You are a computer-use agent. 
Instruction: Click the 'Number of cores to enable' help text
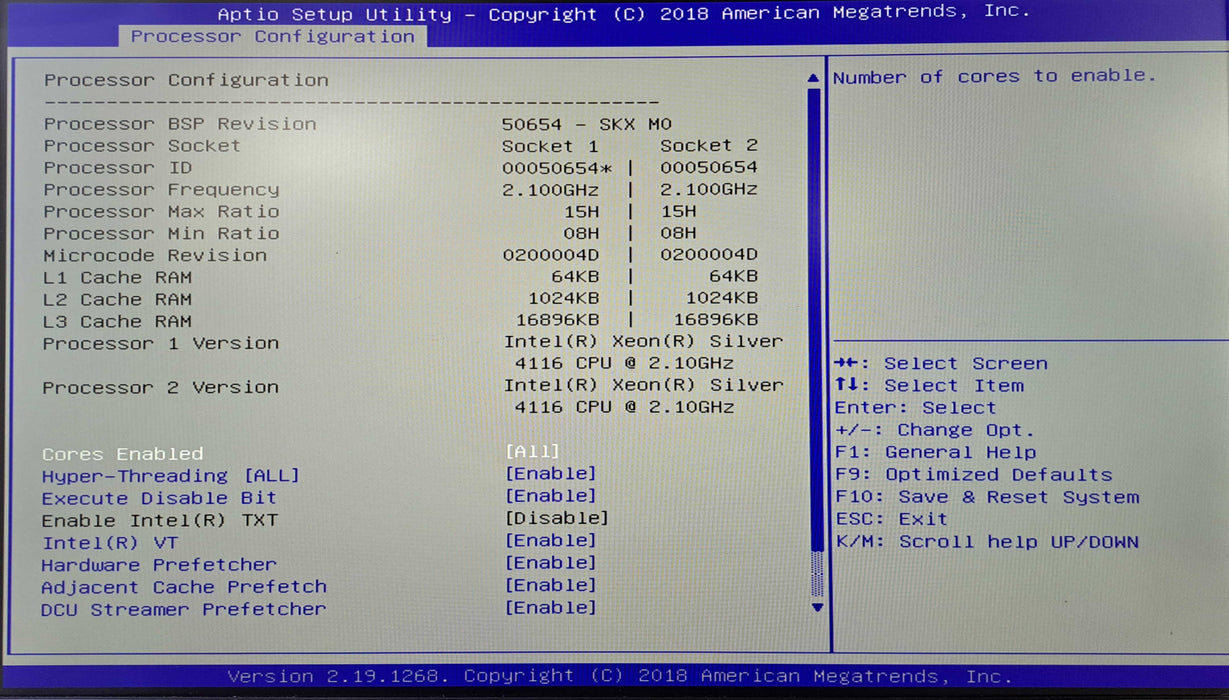(994, 77)
